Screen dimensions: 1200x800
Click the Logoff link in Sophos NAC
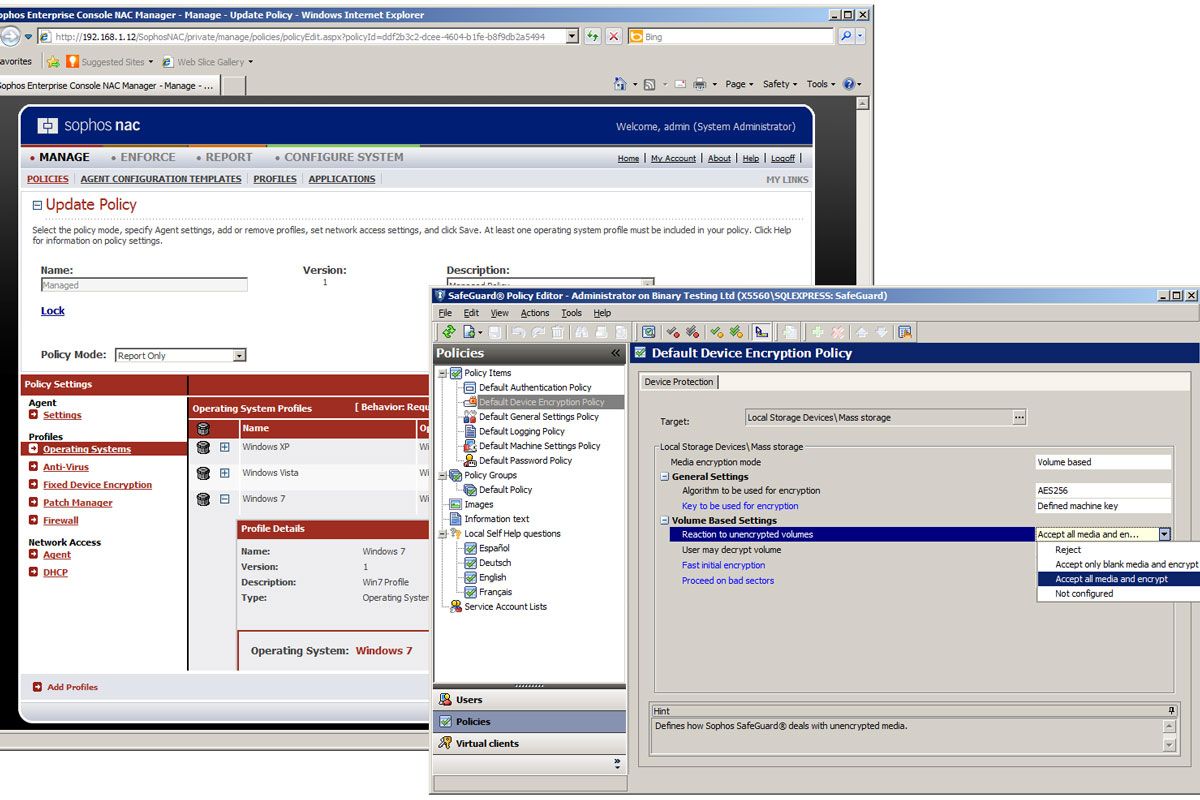[x=783, y=158]
